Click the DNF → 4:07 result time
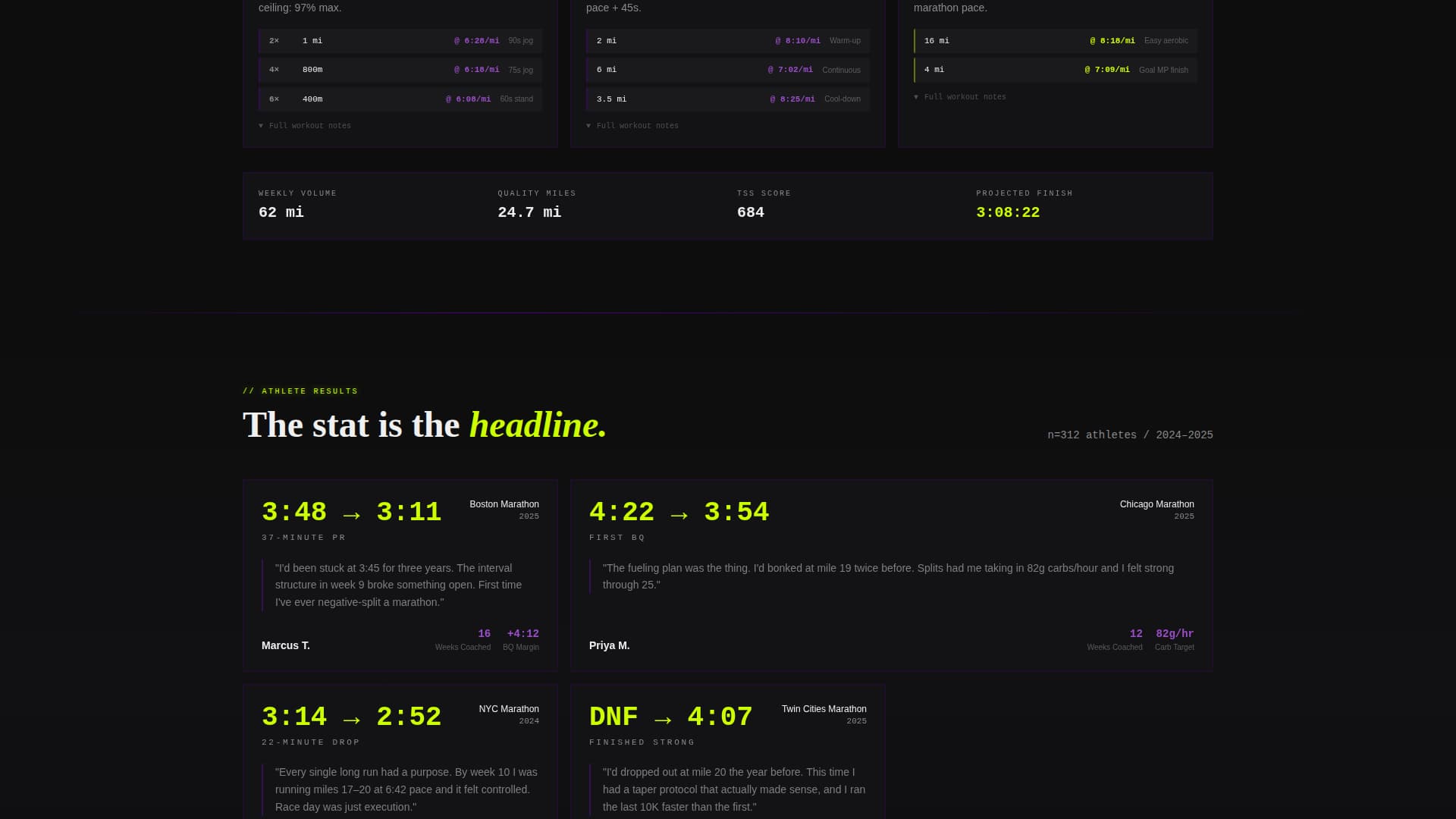 point(671,717)
